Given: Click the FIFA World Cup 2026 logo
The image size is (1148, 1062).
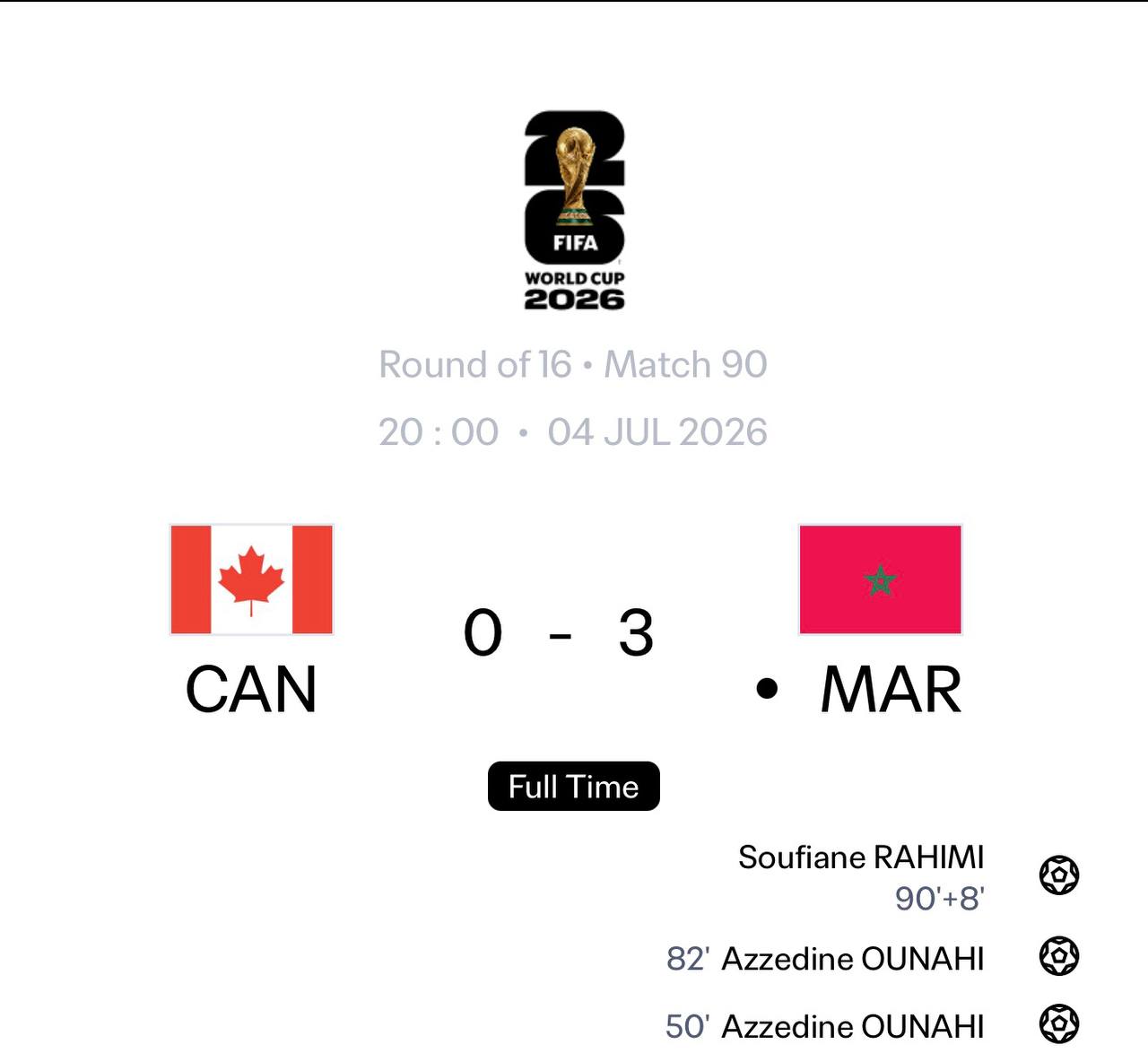Looking at the screenshot, I should (x=574, y=211).
